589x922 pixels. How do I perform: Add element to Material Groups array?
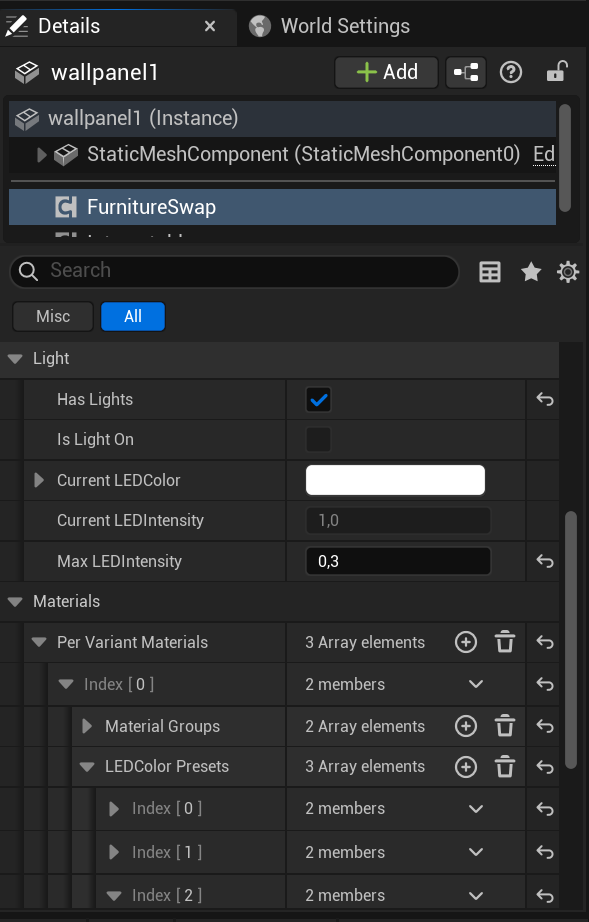(x=466, y=726)
